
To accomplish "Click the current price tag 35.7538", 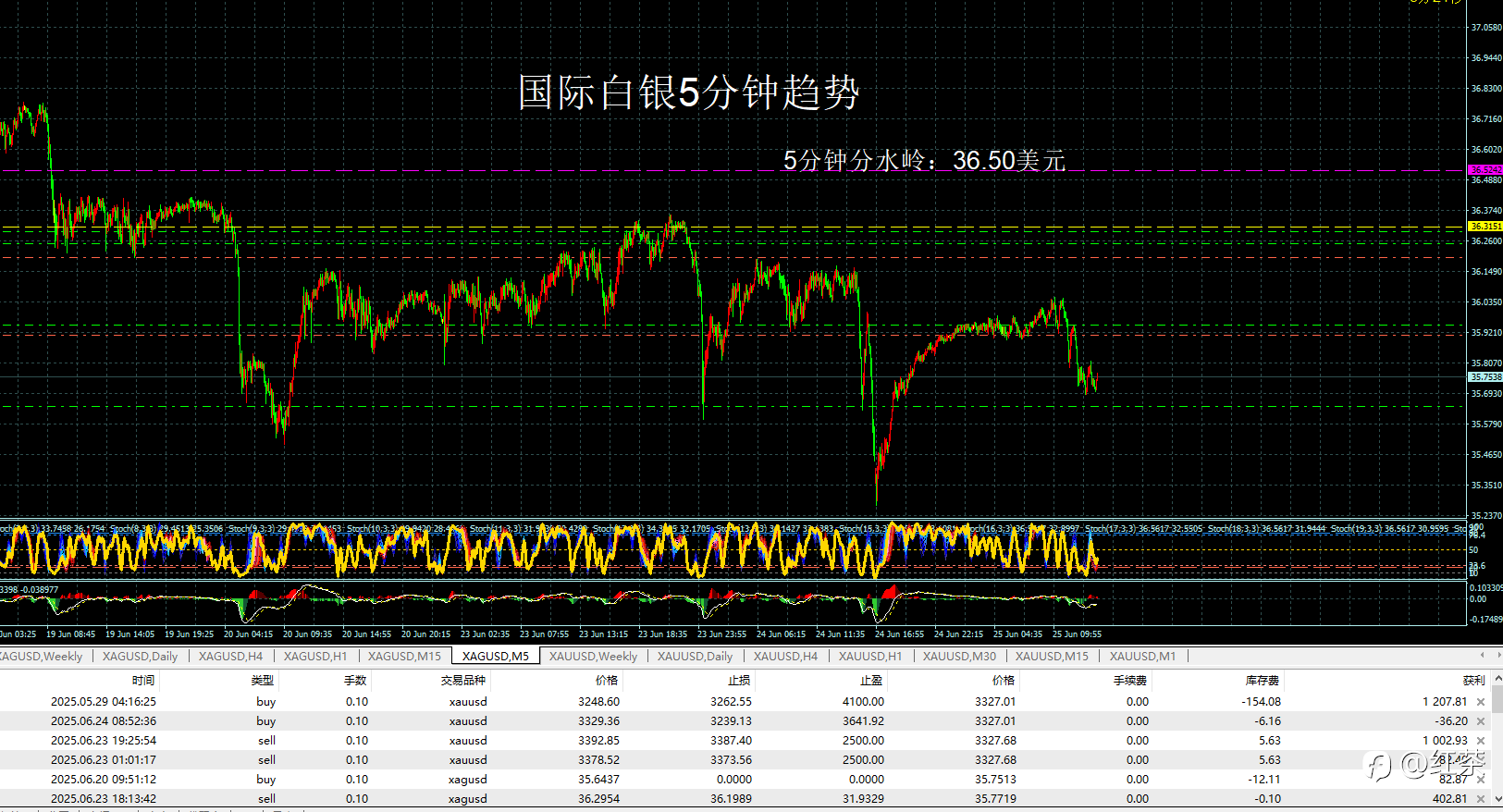I will 1485,377.
